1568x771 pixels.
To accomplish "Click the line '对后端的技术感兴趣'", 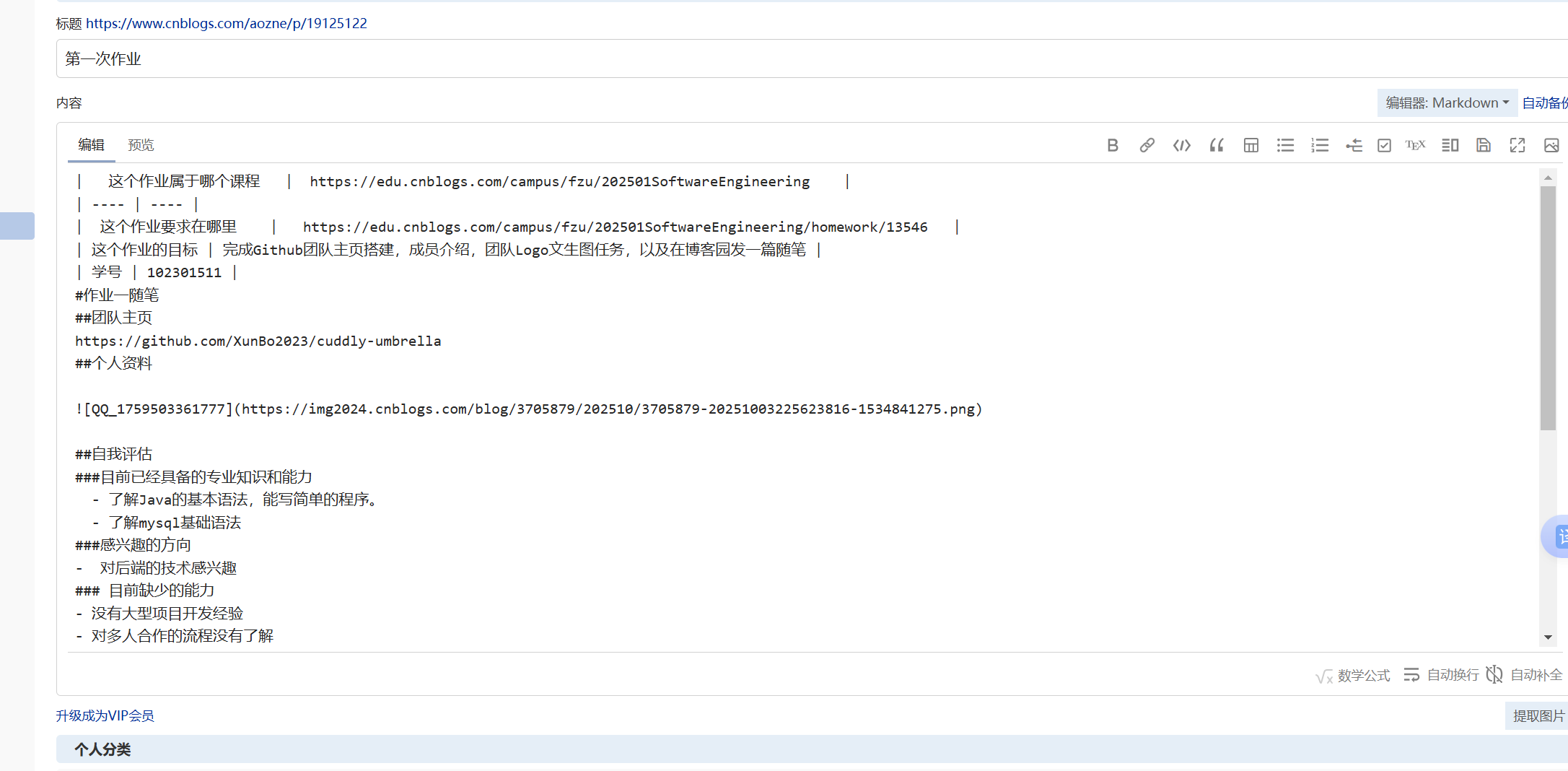I will pos(156,568).
